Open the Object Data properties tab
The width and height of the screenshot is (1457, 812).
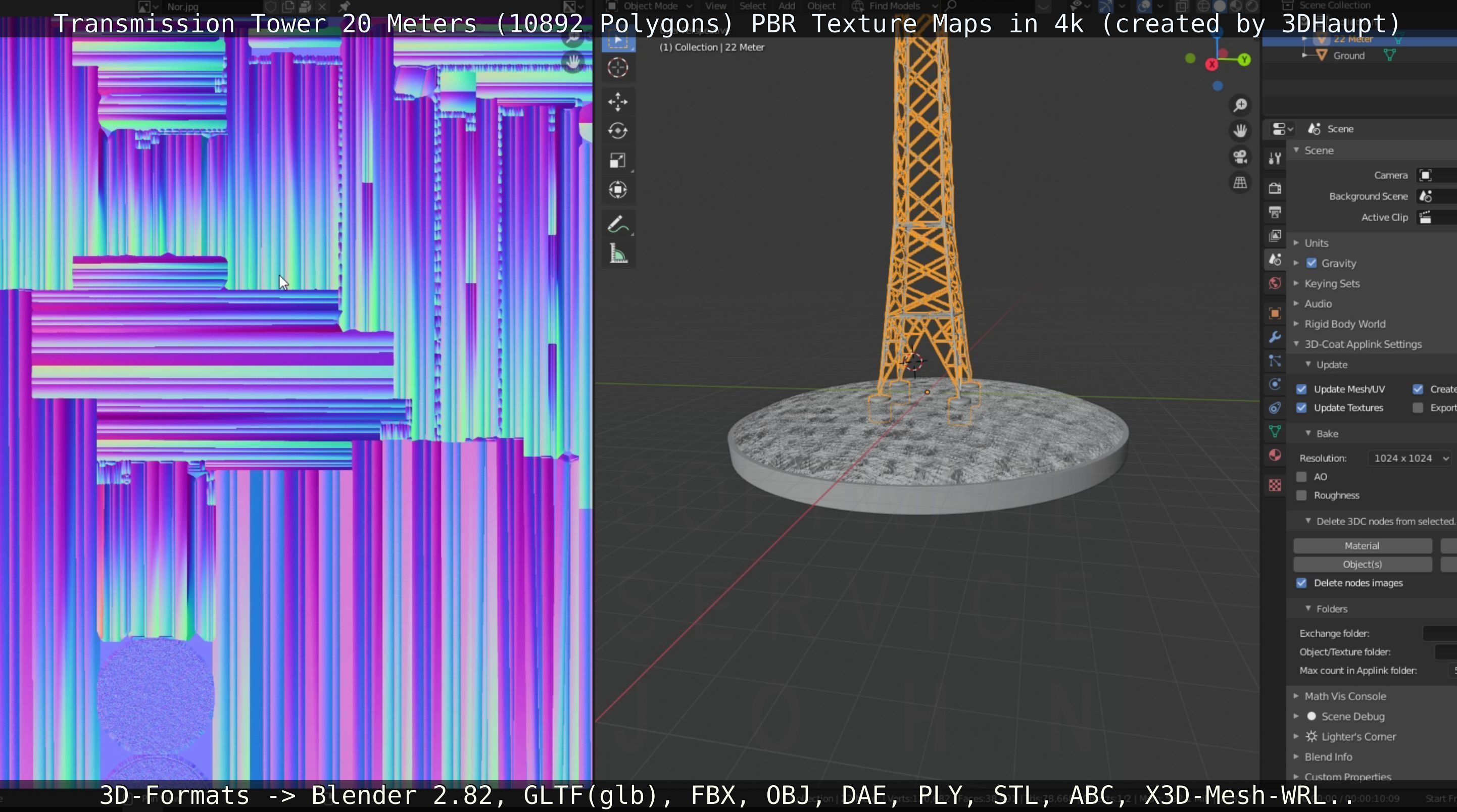coord(1275,431)
